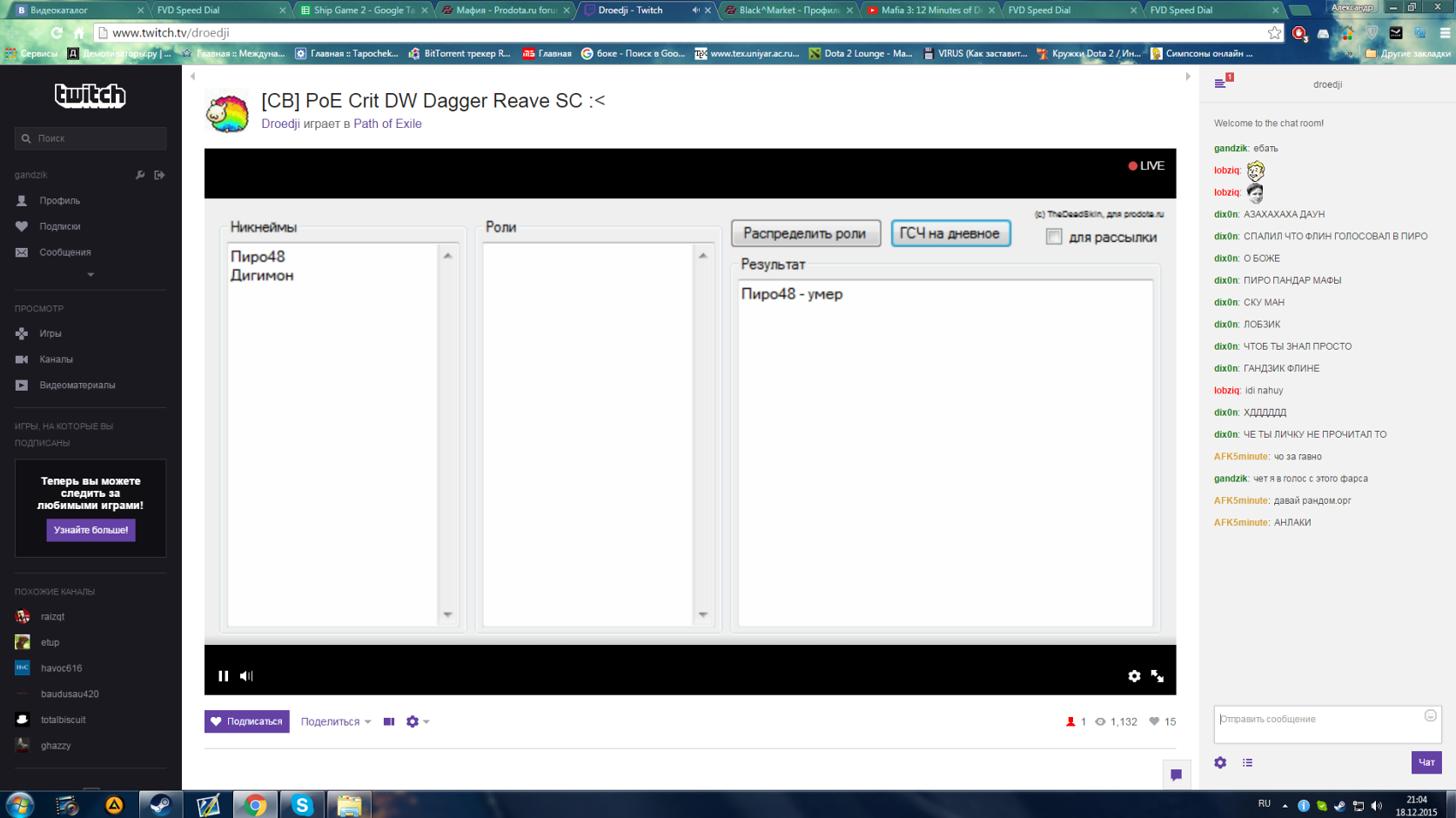The height and width of the screenshot is (818, 1456).
Task: Expand the sidebar arrow under Сообщения
Action: pyautogui.click(x=91, y=275)
